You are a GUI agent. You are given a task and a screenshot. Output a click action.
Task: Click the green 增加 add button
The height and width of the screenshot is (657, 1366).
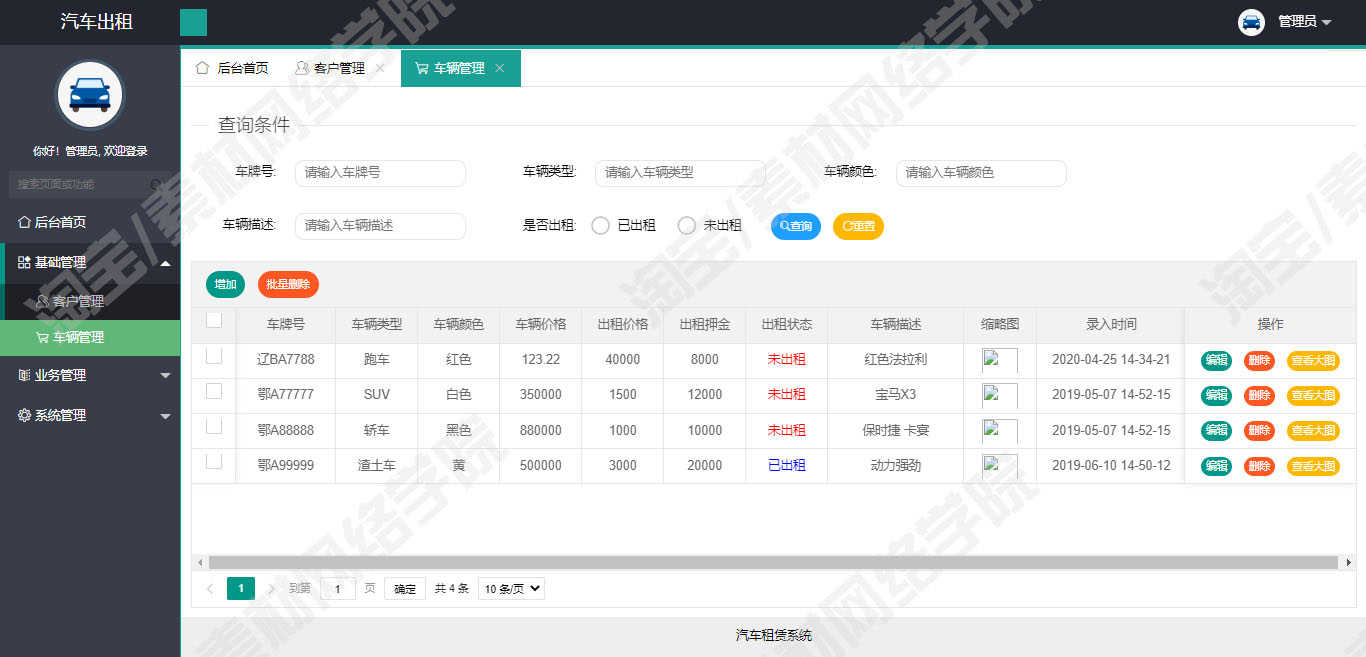point(225,285)
